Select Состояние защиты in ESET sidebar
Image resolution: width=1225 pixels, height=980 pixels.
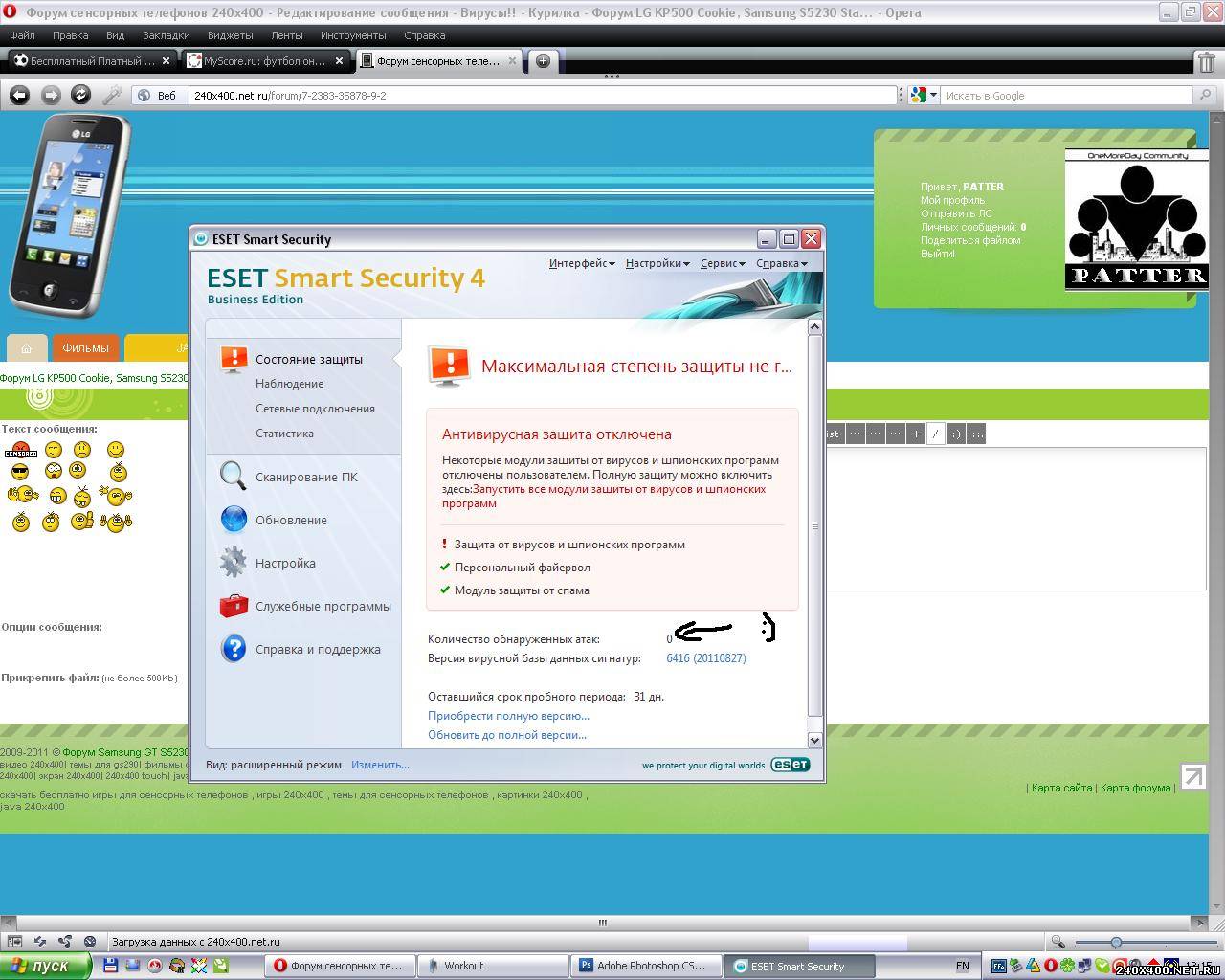pyautogui.click(x=309, y=360)
